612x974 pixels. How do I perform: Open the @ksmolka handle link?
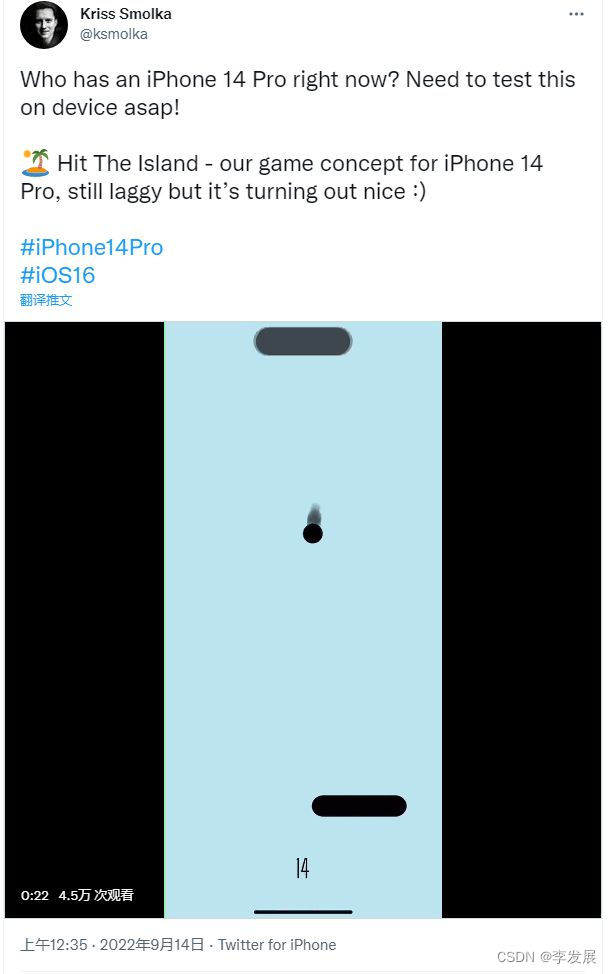pos(114,34)
